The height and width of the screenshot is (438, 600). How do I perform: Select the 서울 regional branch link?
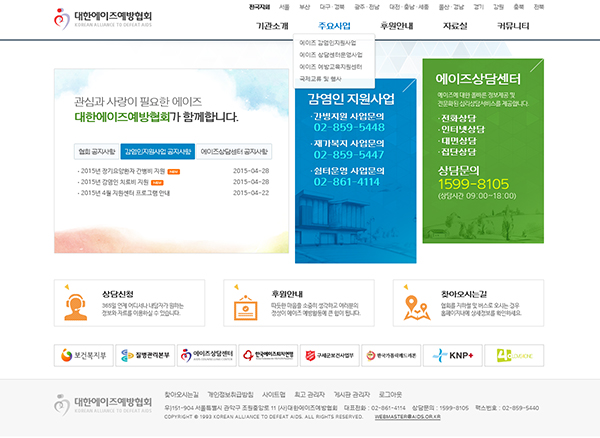tap(285, 6)
